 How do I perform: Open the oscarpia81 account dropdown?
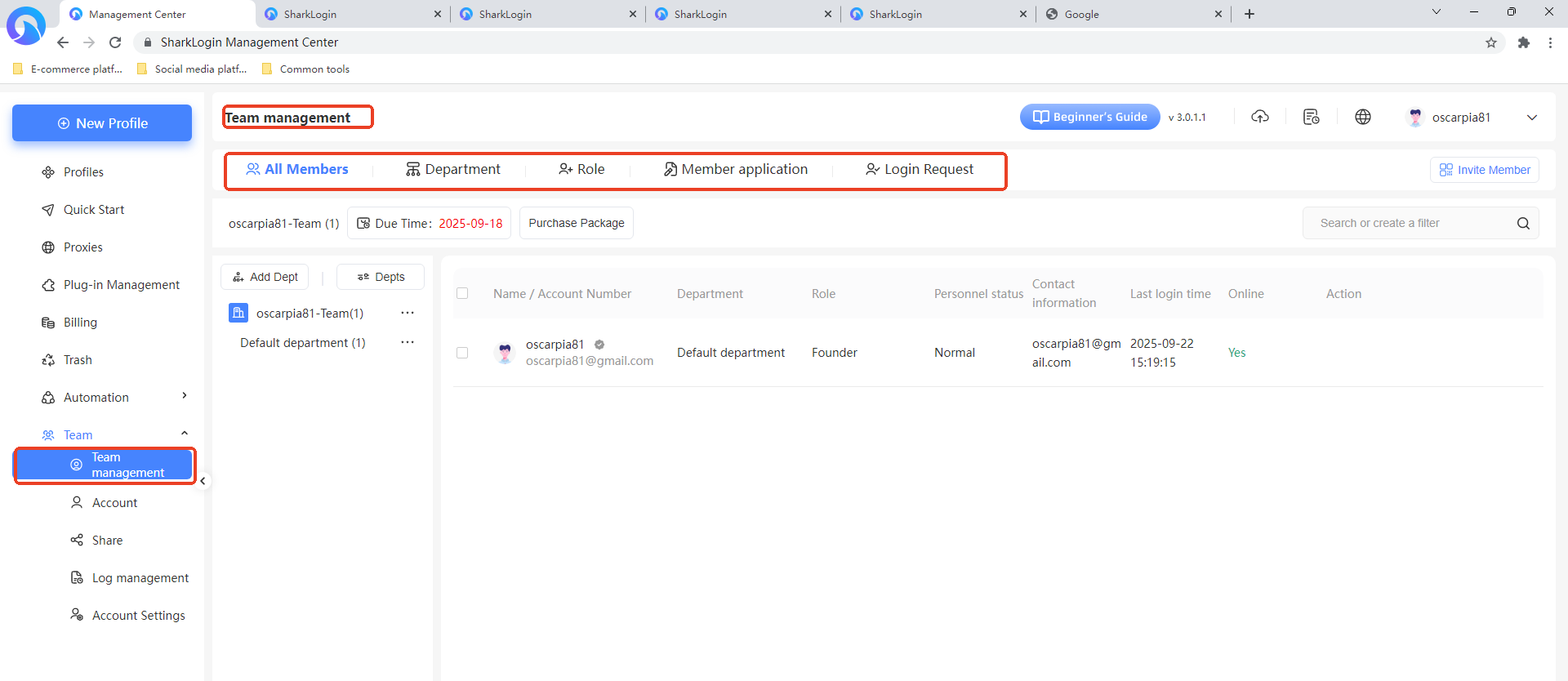tap(1531, 118)
